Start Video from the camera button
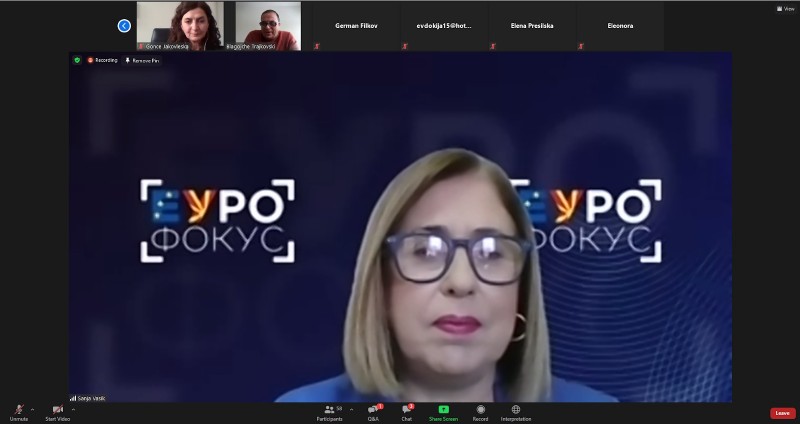This screenshot has width=800, height=424. (x=57, y=411)
